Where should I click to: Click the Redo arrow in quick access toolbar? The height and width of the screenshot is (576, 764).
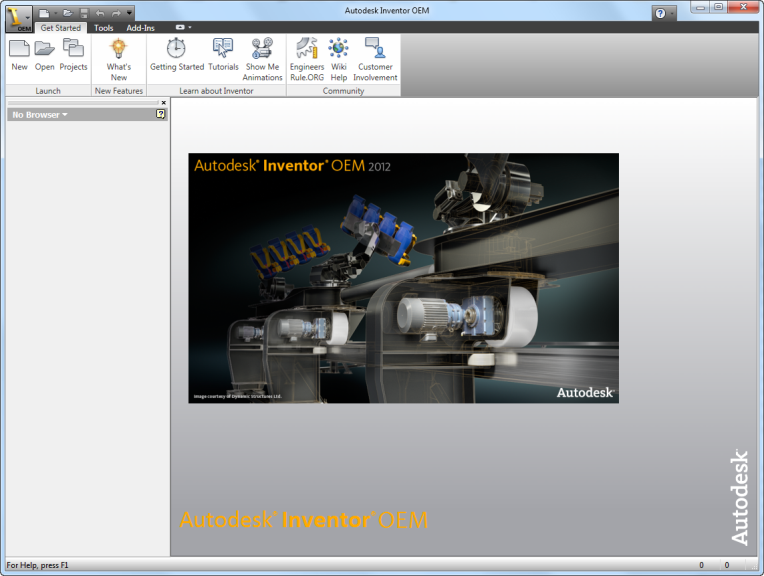click(x=116, y=13)
